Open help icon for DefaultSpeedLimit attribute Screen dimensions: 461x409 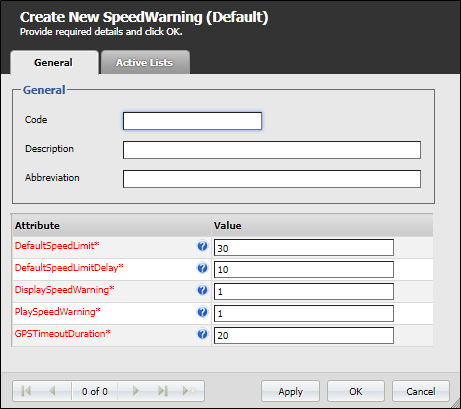point(202,246)
